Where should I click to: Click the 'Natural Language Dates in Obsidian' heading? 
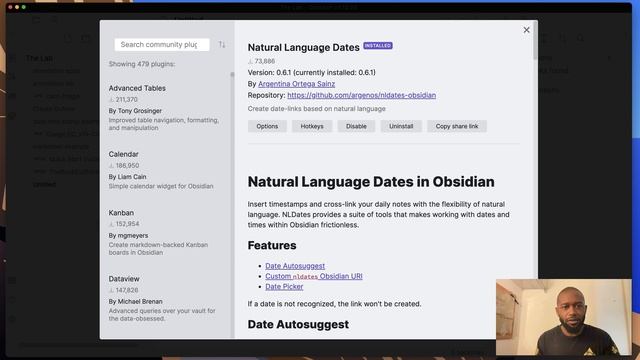(x=371, y=182)
